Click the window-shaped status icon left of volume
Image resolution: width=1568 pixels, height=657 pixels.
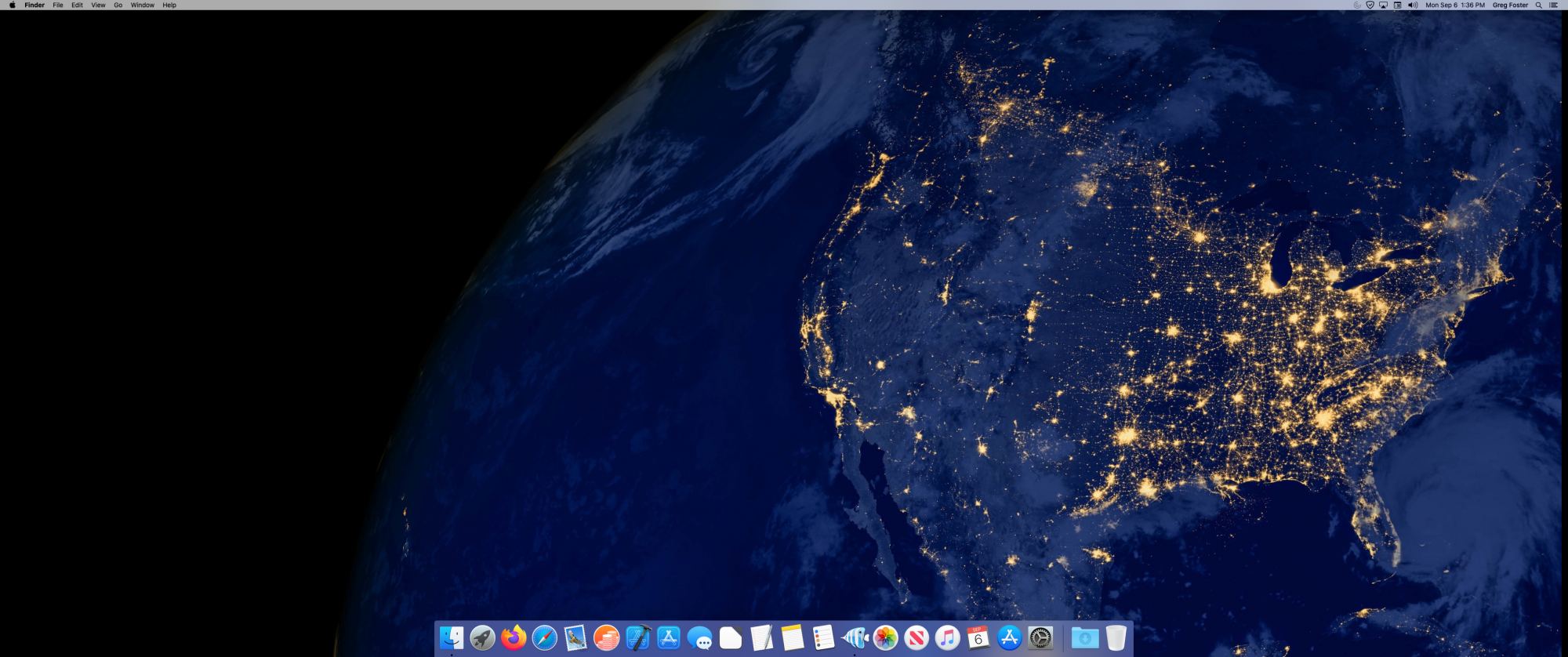click(1398, 5)
